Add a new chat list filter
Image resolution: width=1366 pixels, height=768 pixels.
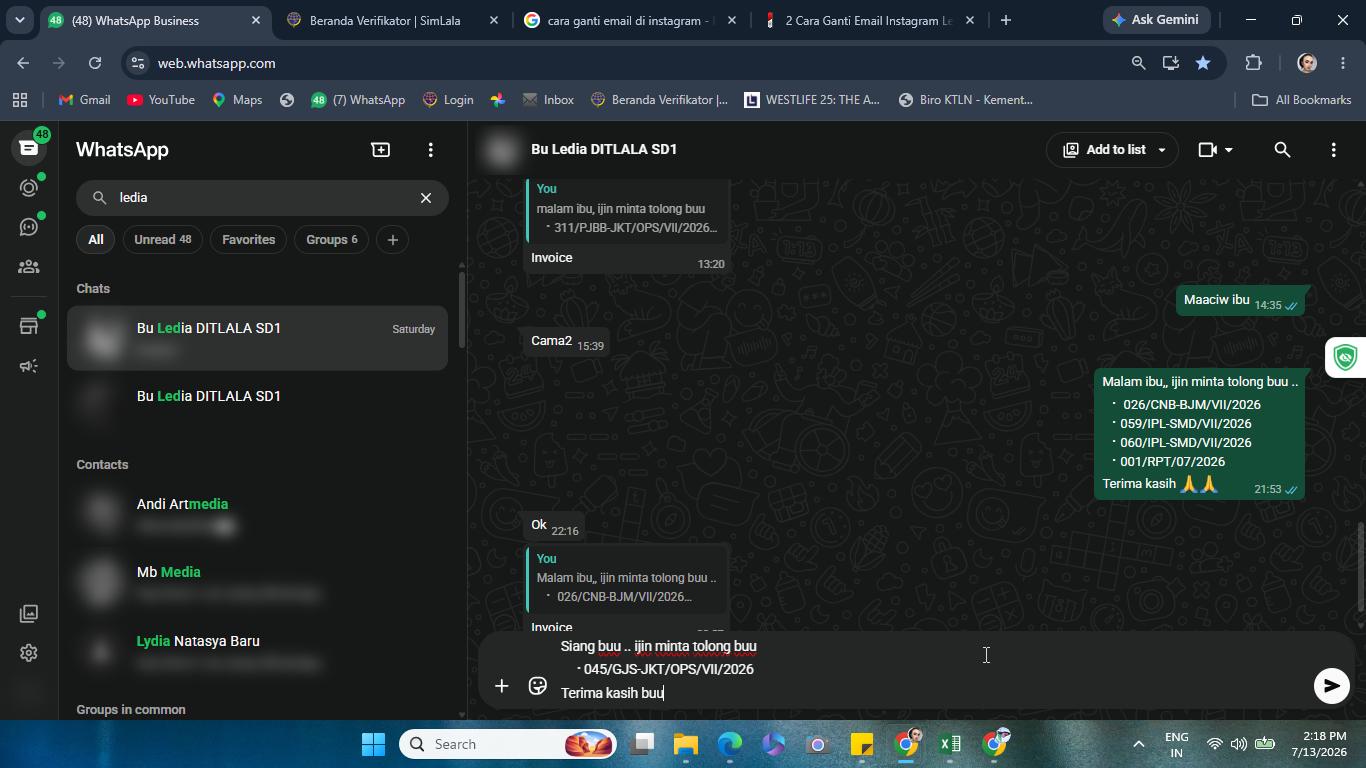click(x=393, y=240)
